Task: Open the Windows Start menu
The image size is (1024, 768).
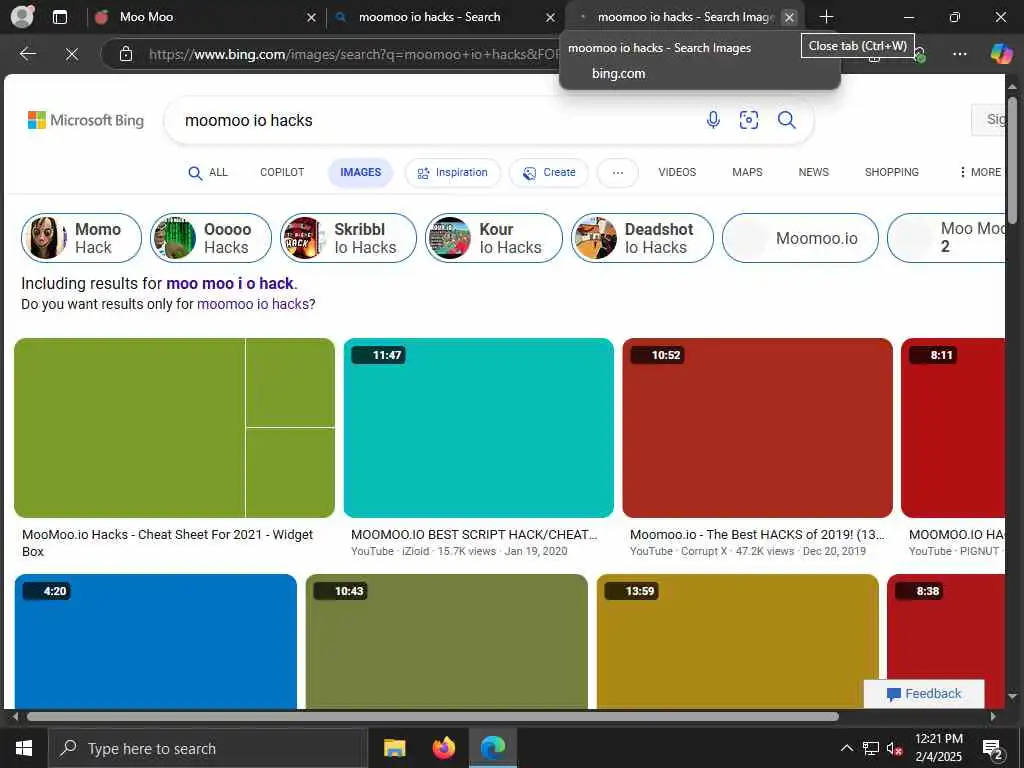Action: click(x=24, y=748)
